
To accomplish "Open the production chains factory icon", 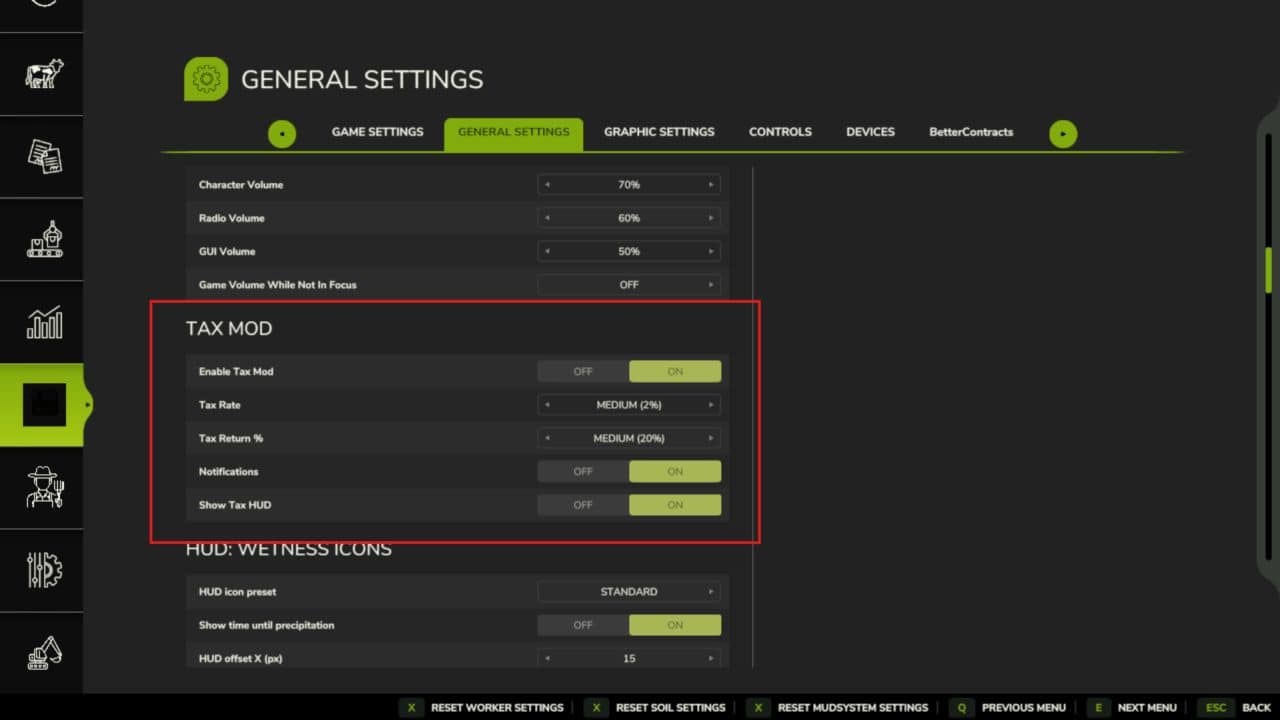I will pyautogui.click(x=42, y=239).
